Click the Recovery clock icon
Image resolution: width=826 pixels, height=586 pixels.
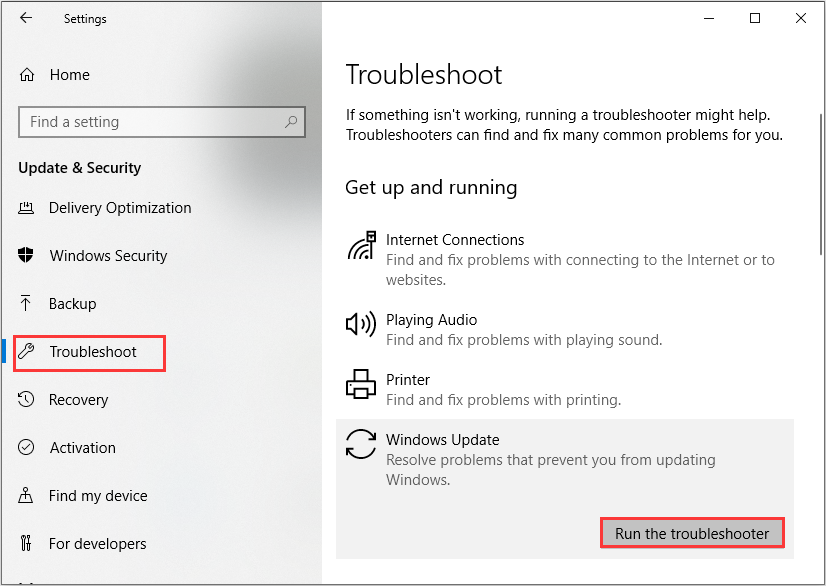pos(27,400)
